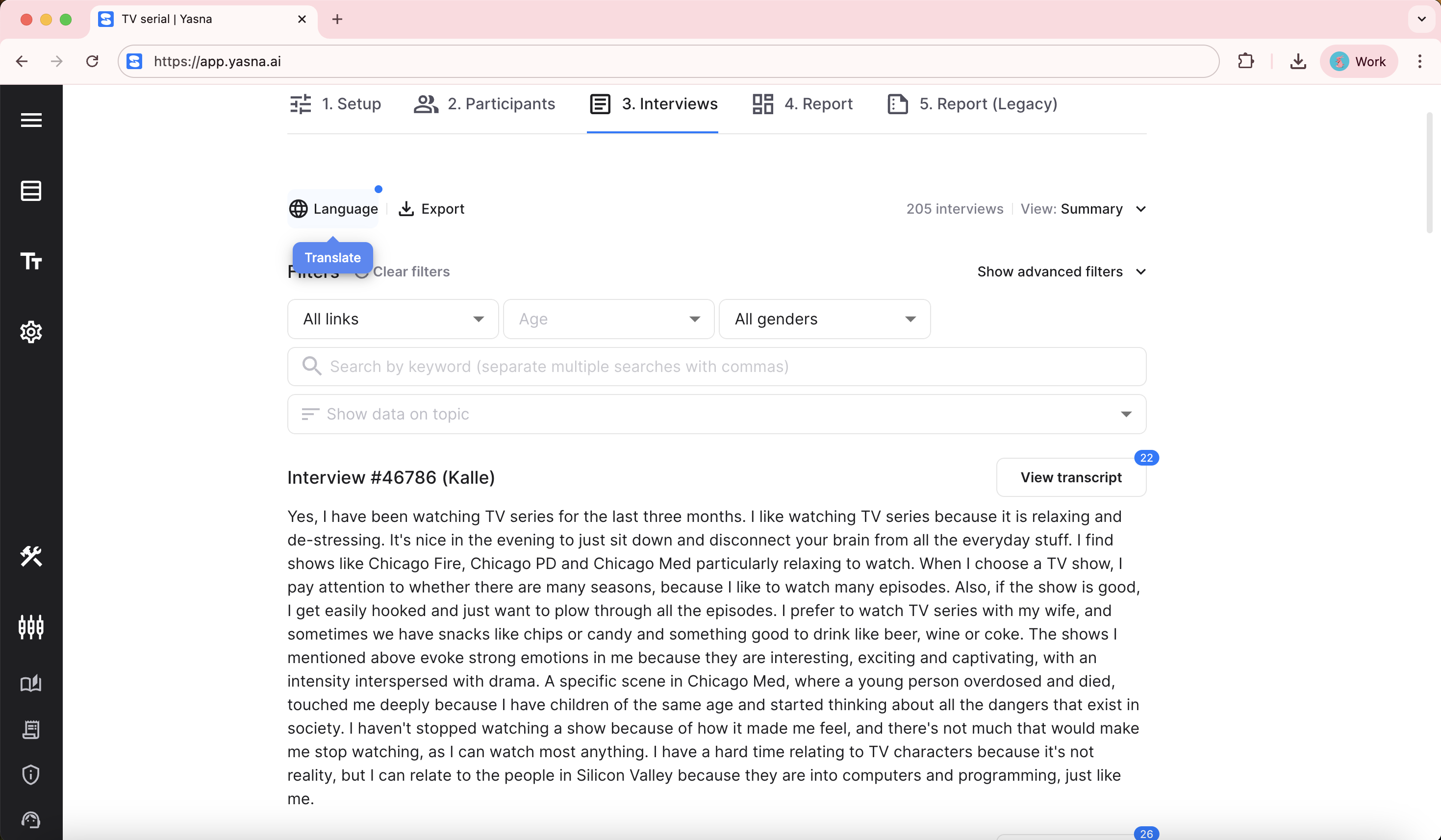Click the browser downloads icon

click(1298, 61)
